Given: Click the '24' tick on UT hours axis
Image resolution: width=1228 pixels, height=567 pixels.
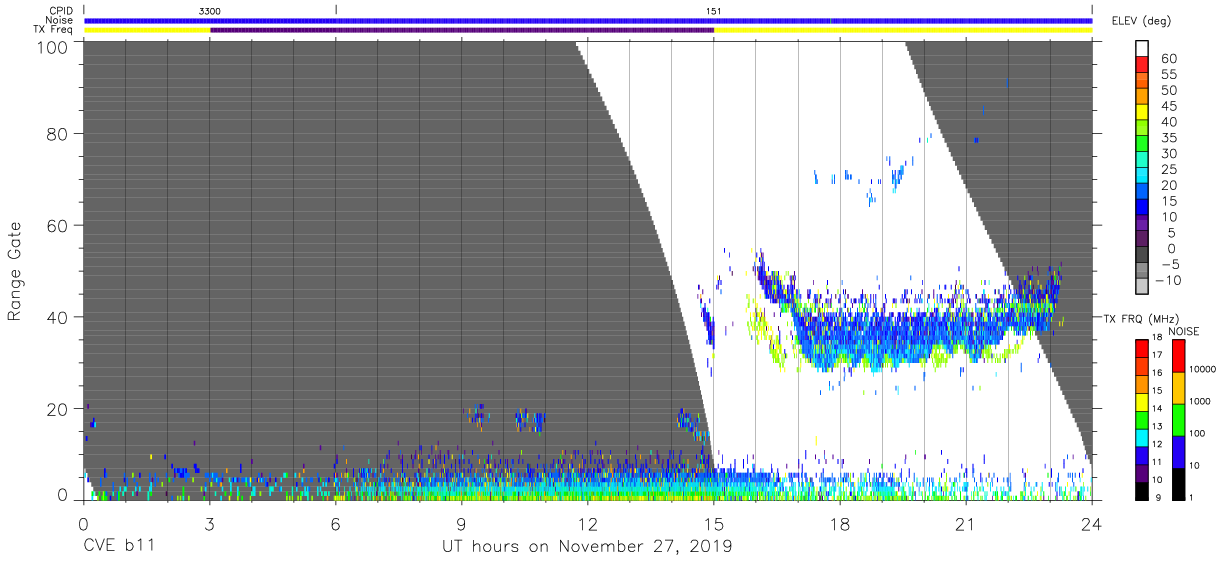Looking at the screenshot, I should click(x=1092, y=524).
